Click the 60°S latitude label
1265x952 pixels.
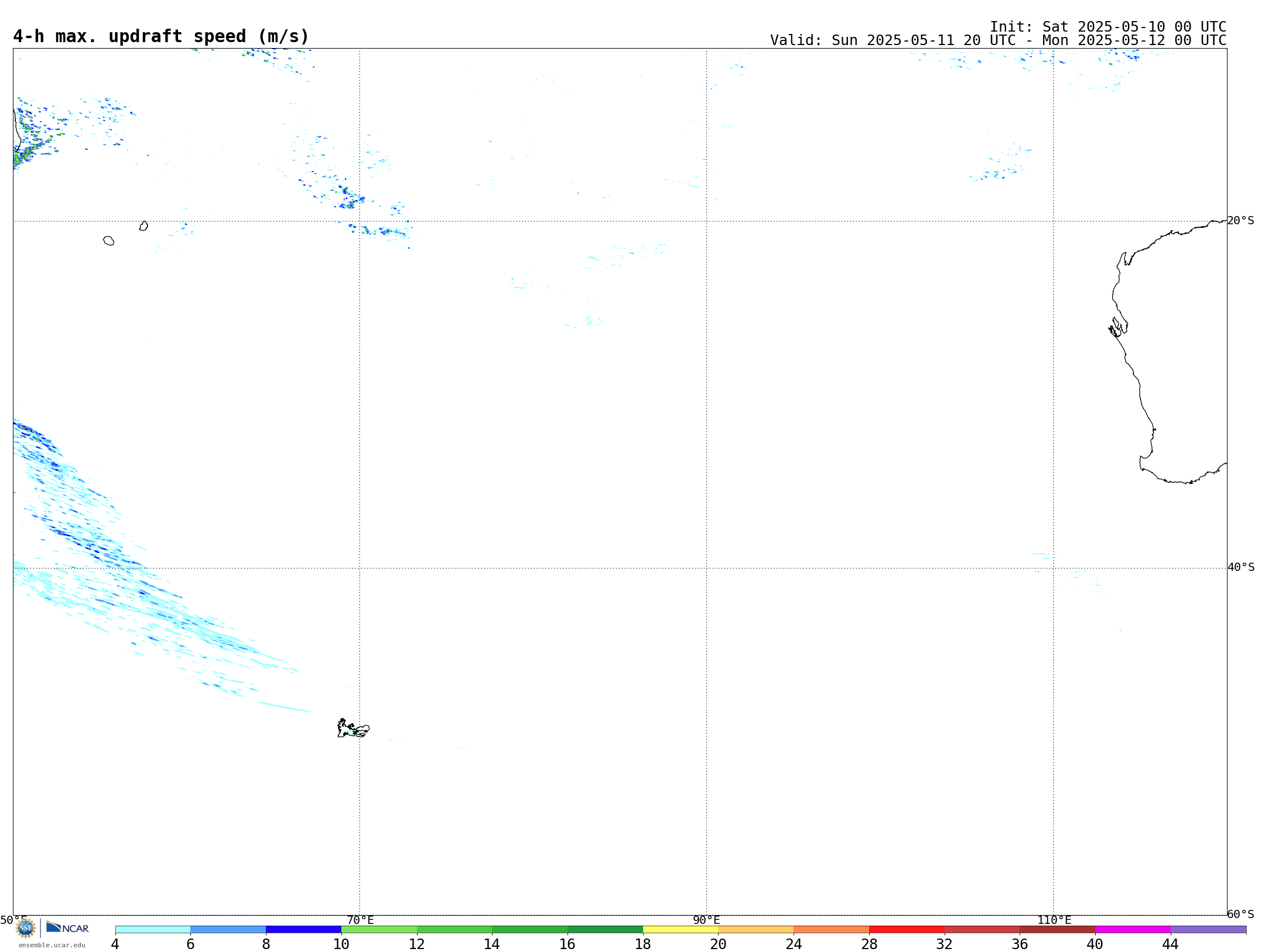coord(1240,914)
